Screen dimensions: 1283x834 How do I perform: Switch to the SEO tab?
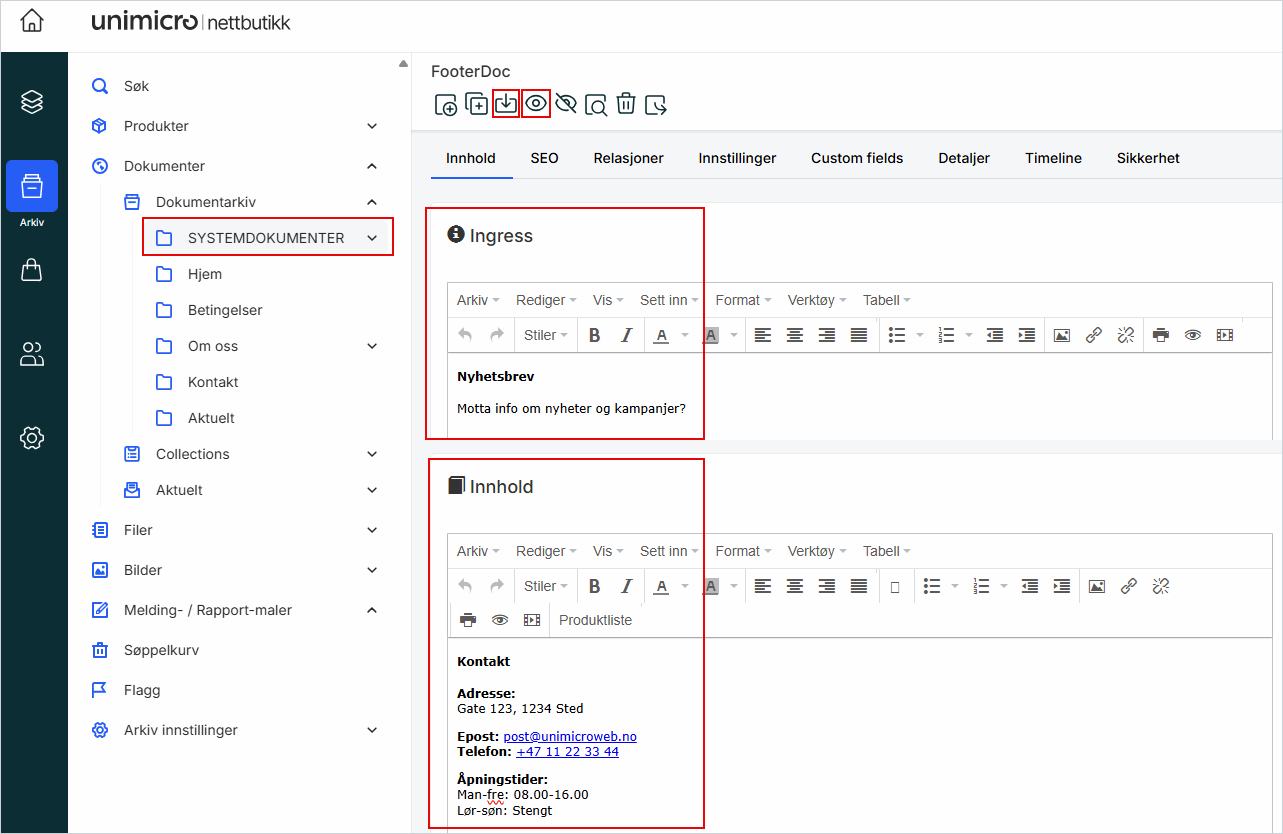pyautogui.click(x=544, y=158)
